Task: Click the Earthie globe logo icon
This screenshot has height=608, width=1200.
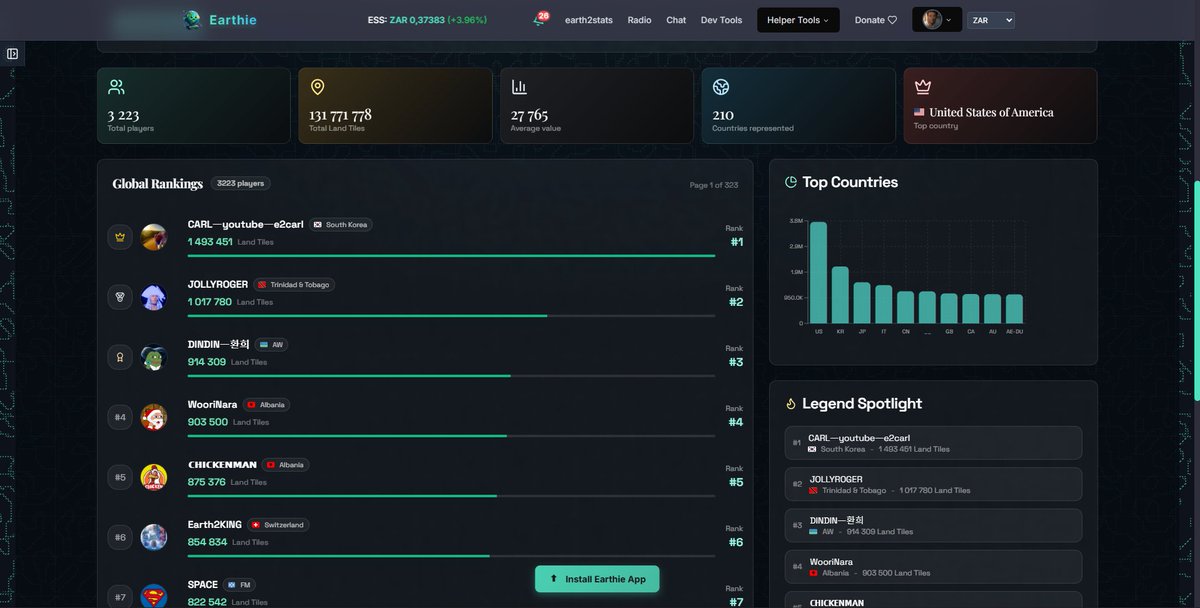Action: tap(192, 20)
